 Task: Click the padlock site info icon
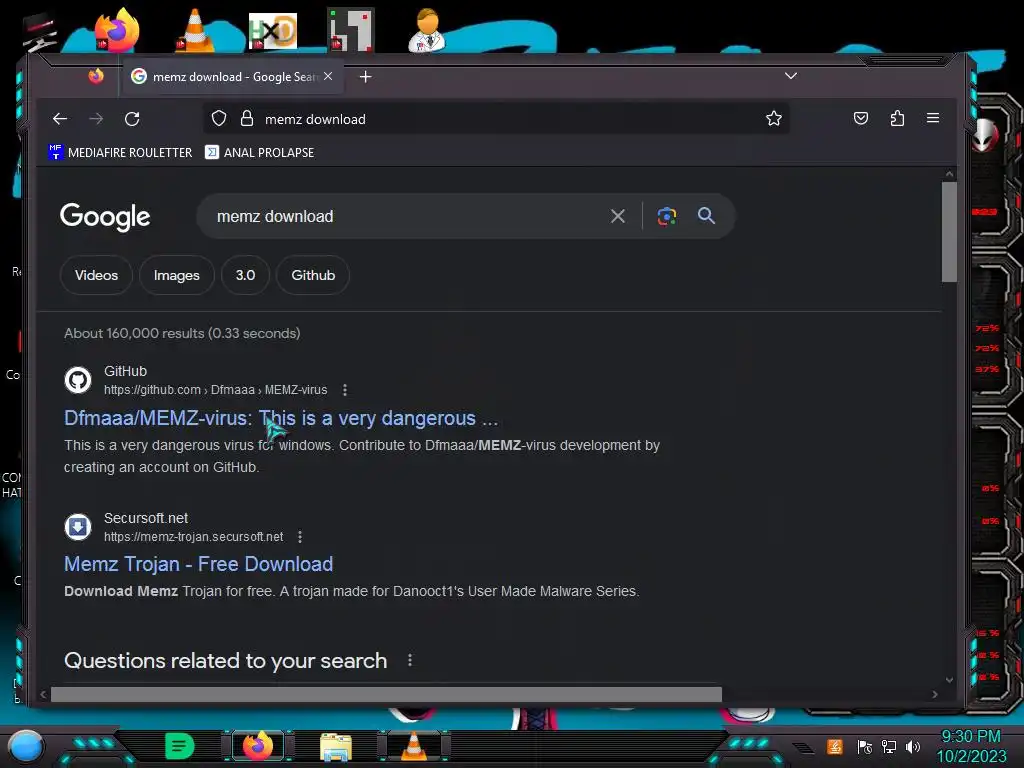(247, 118)
